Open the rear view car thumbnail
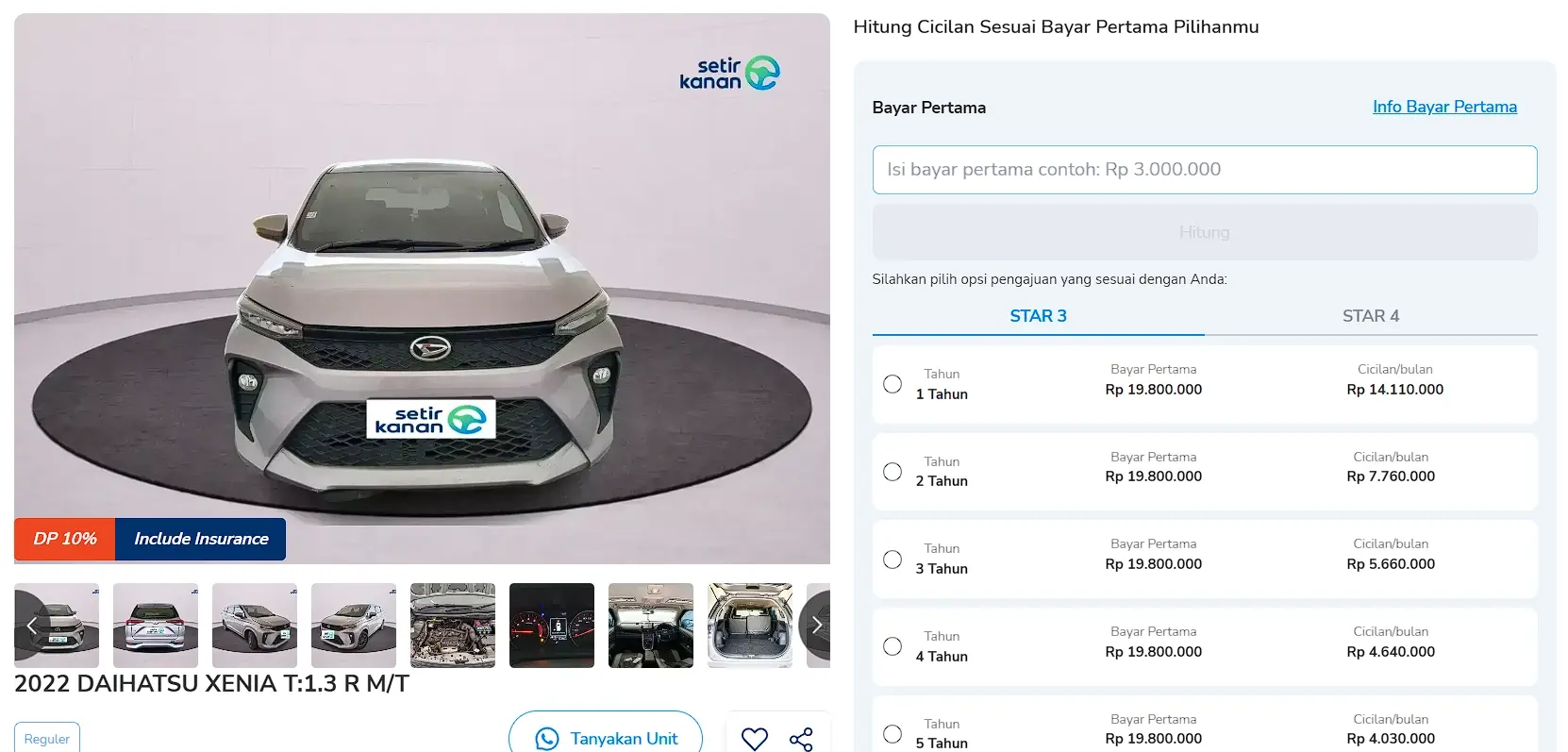This screenshot has height=752, width=1568. (x=156, y=626)
